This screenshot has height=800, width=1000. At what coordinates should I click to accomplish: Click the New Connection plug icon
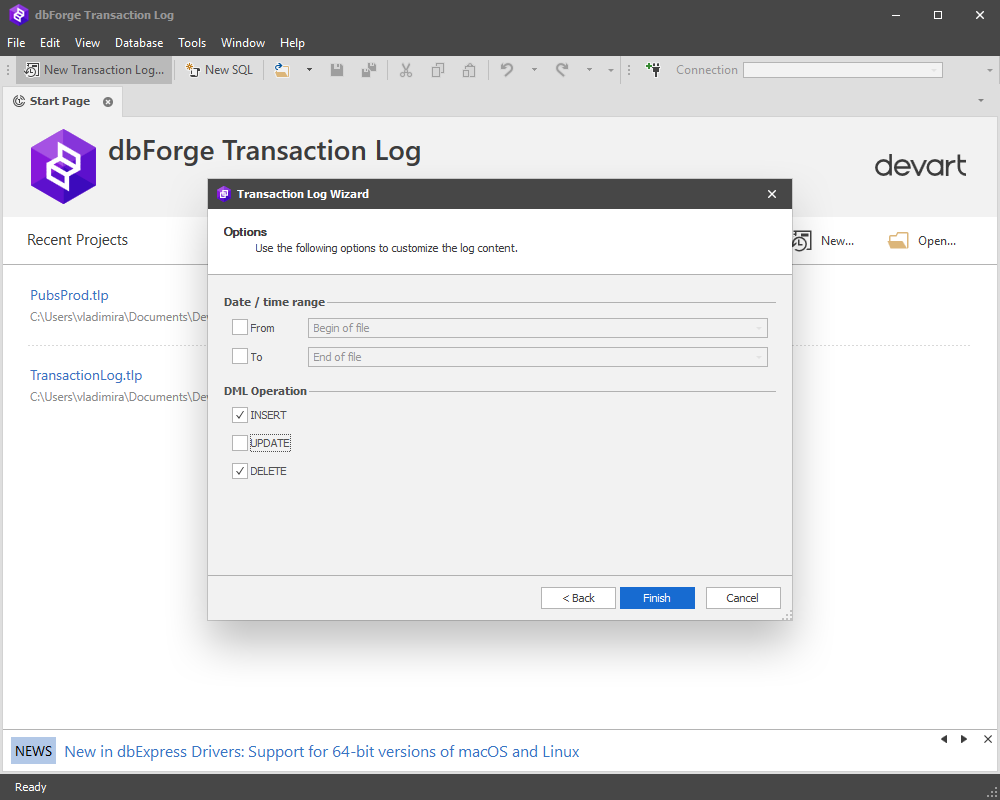tap(653, 70)
